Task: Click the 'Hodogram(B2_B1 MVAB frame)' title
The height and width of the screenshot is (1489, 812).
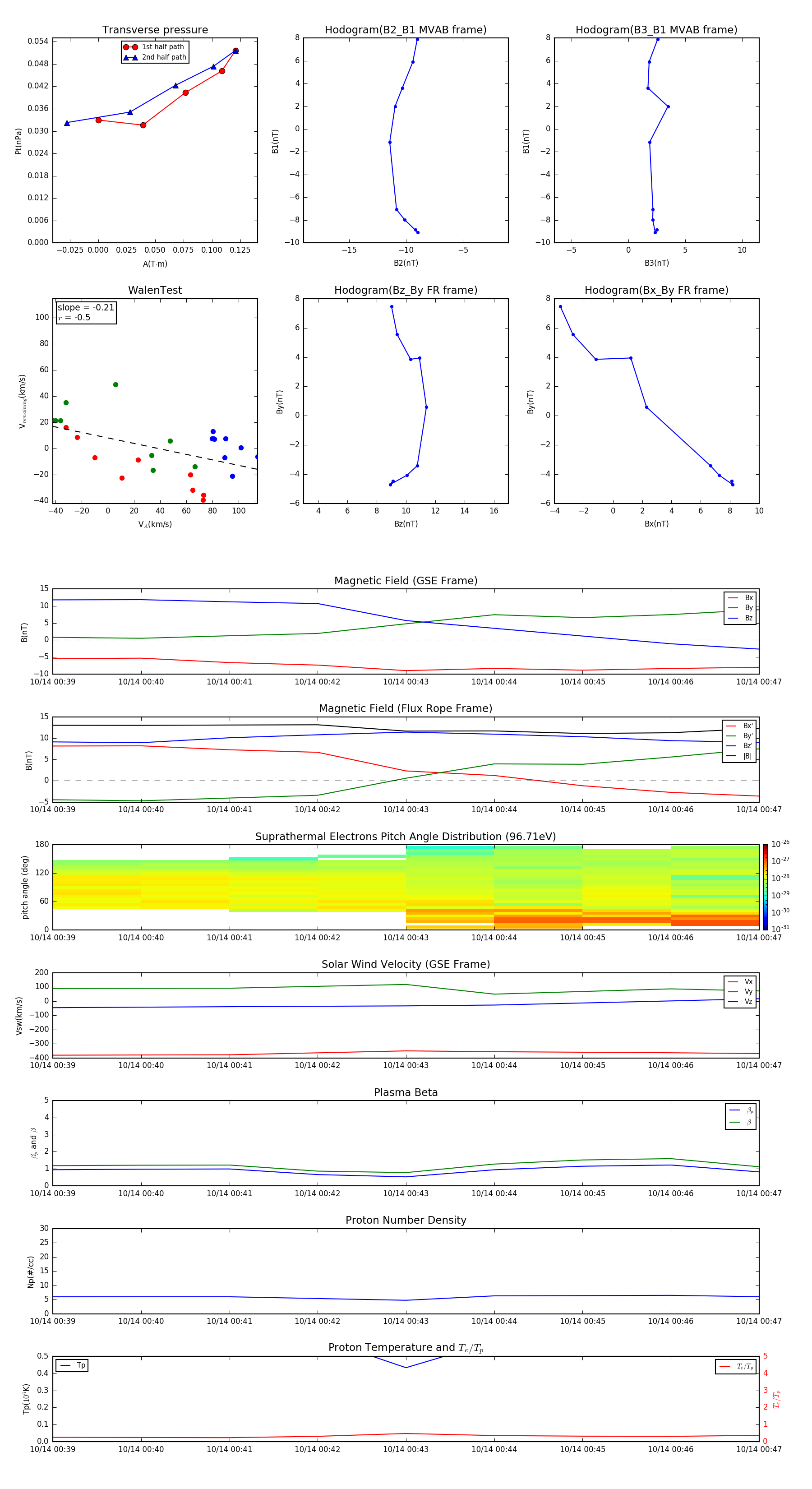Action: [x=406, y=29]
